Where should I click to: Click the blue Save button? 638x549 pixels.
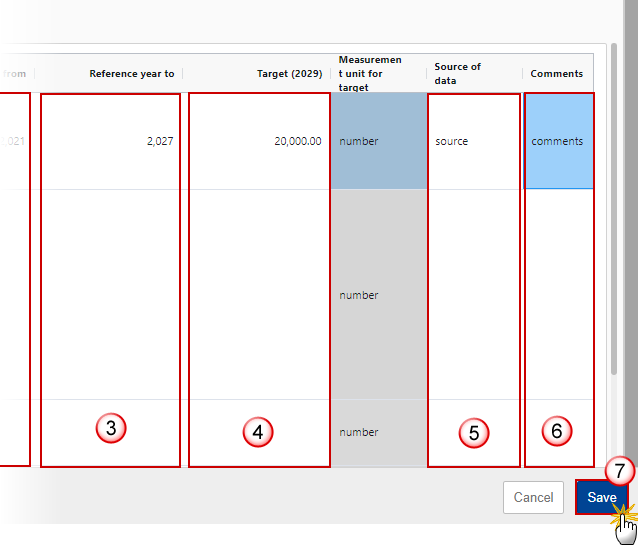point(601,497)
